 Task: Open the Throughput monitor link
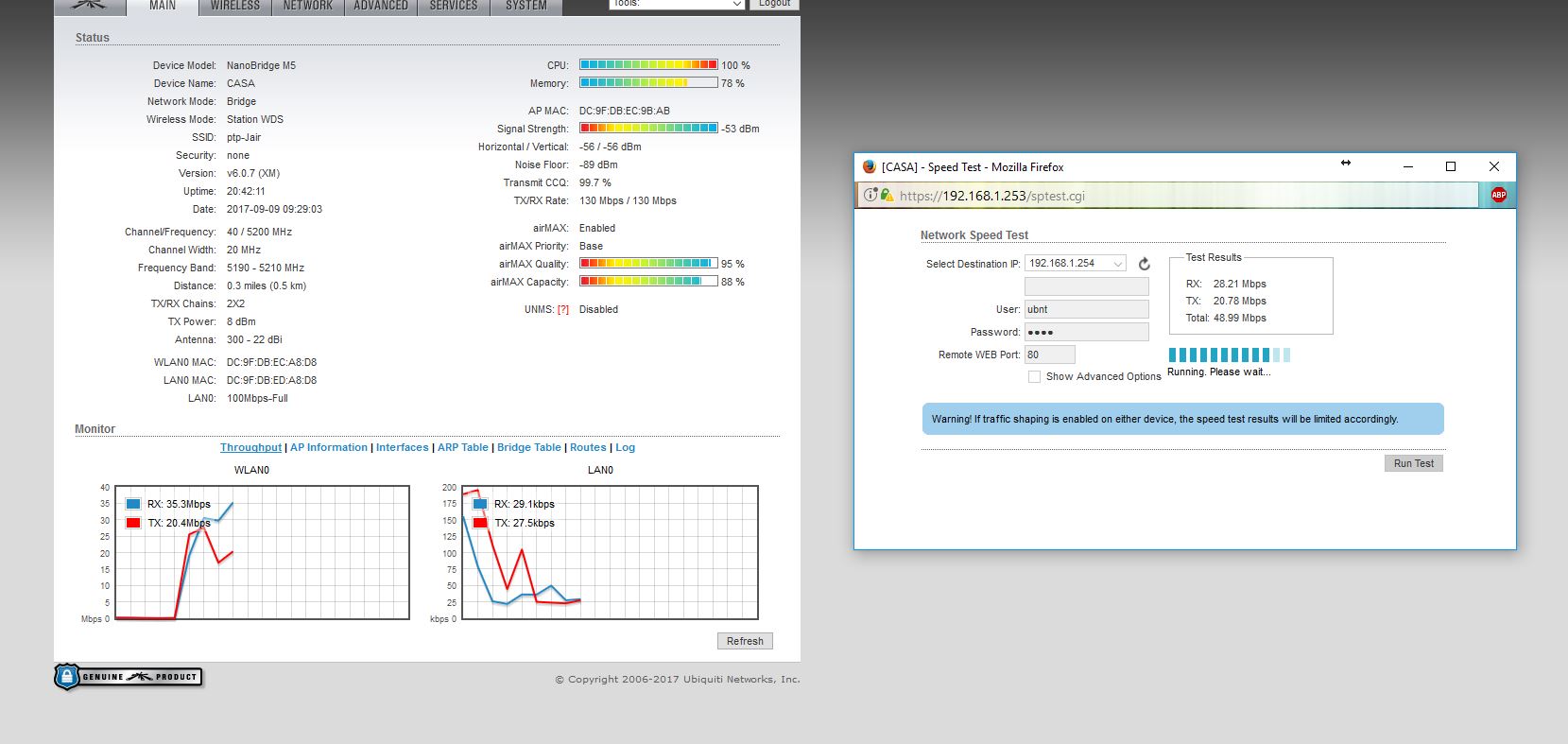(250, 447)
